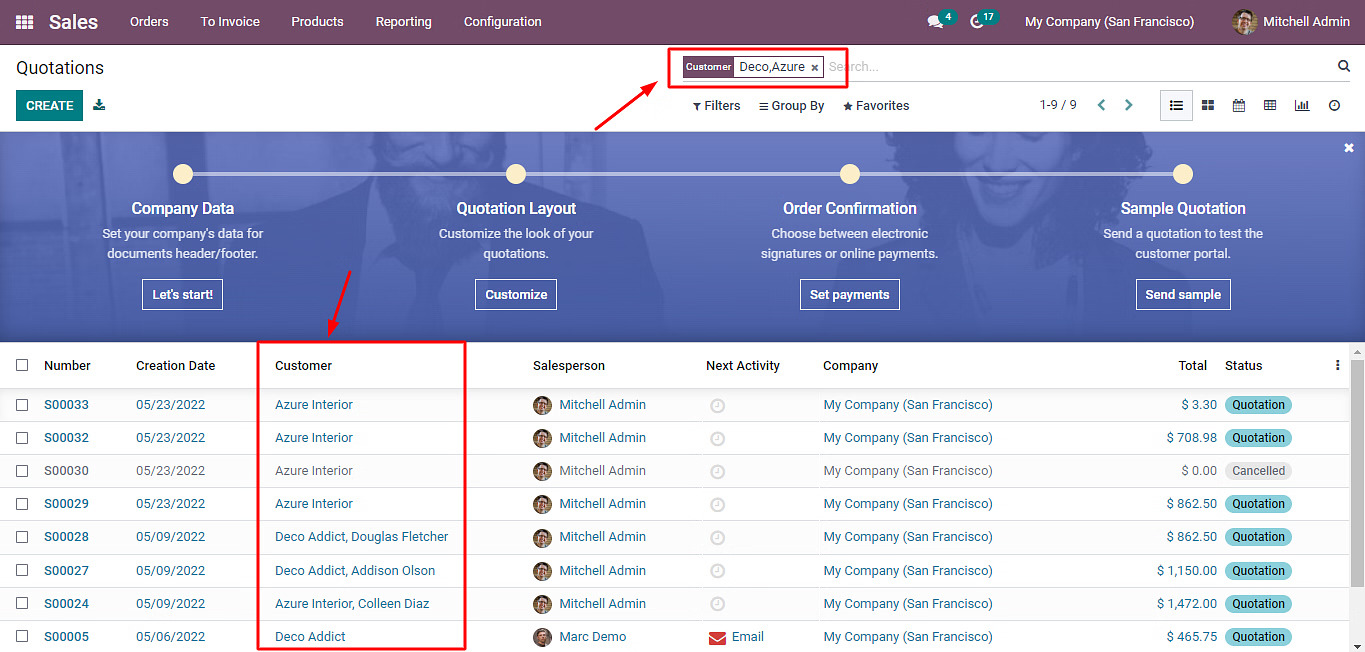Viewport: 1365px width, 652px height.
Task: Open the Configuration menu
Action: (502, 22)
